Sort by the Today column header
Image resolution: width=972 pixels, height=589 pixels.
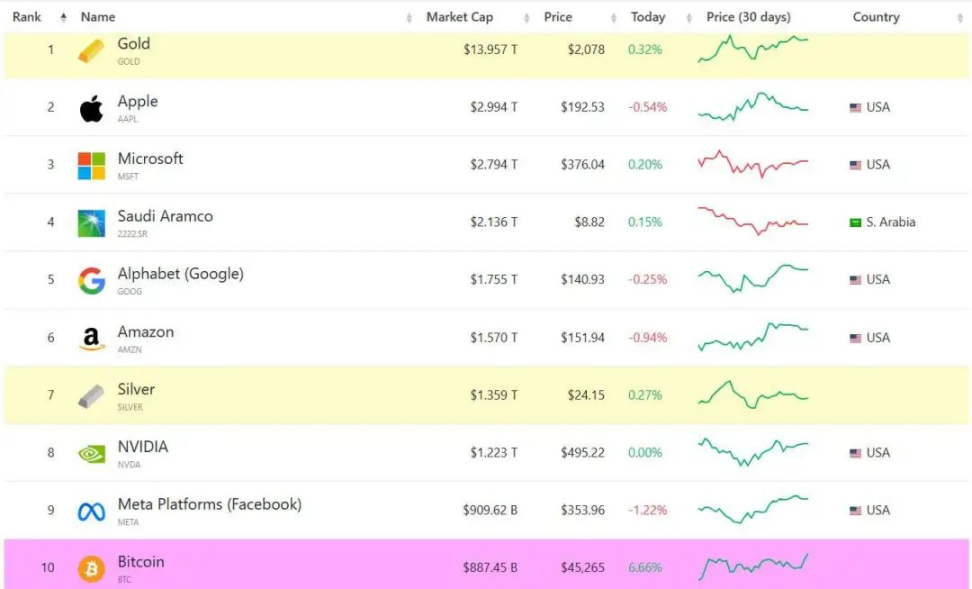(648, 17)
